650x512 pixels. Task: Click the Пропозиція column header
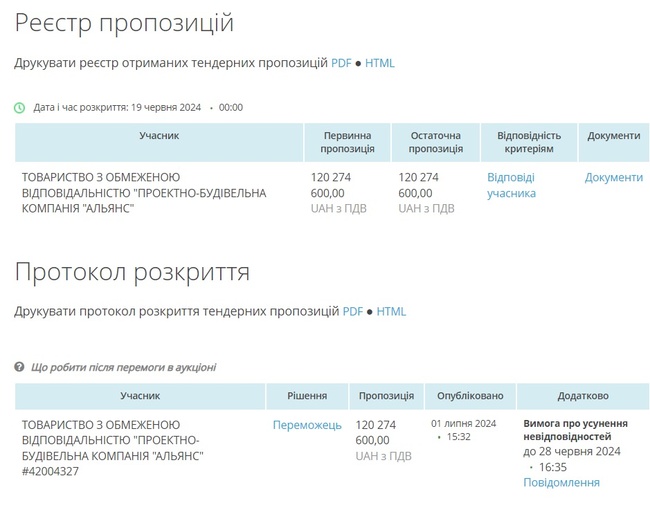click(386, 396)
